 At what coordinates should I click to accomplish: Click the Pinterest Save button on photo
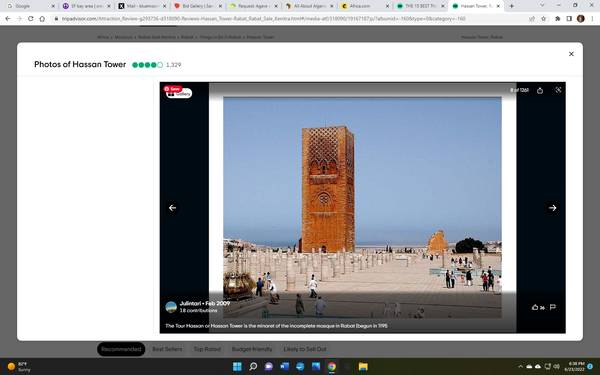[x=173, y=89]
